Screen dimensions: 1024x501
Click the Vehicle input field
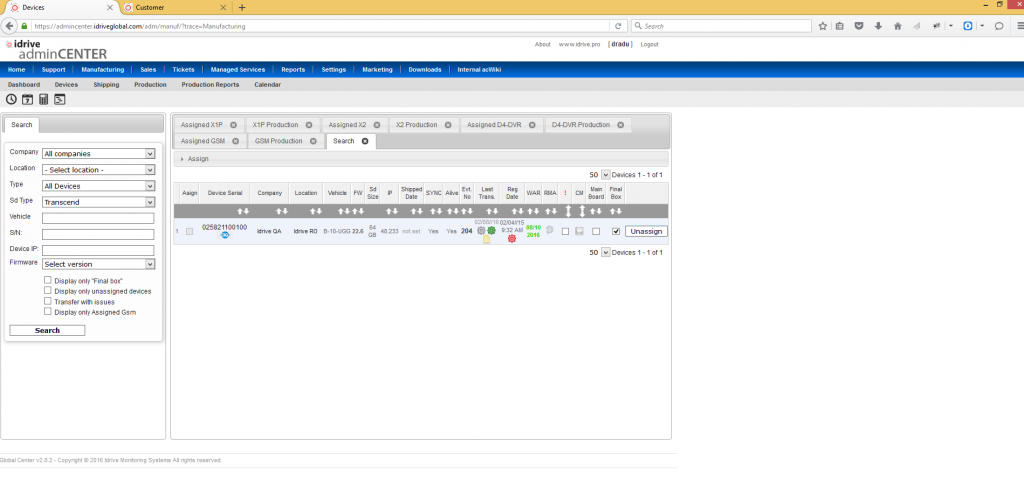point(98,217)
